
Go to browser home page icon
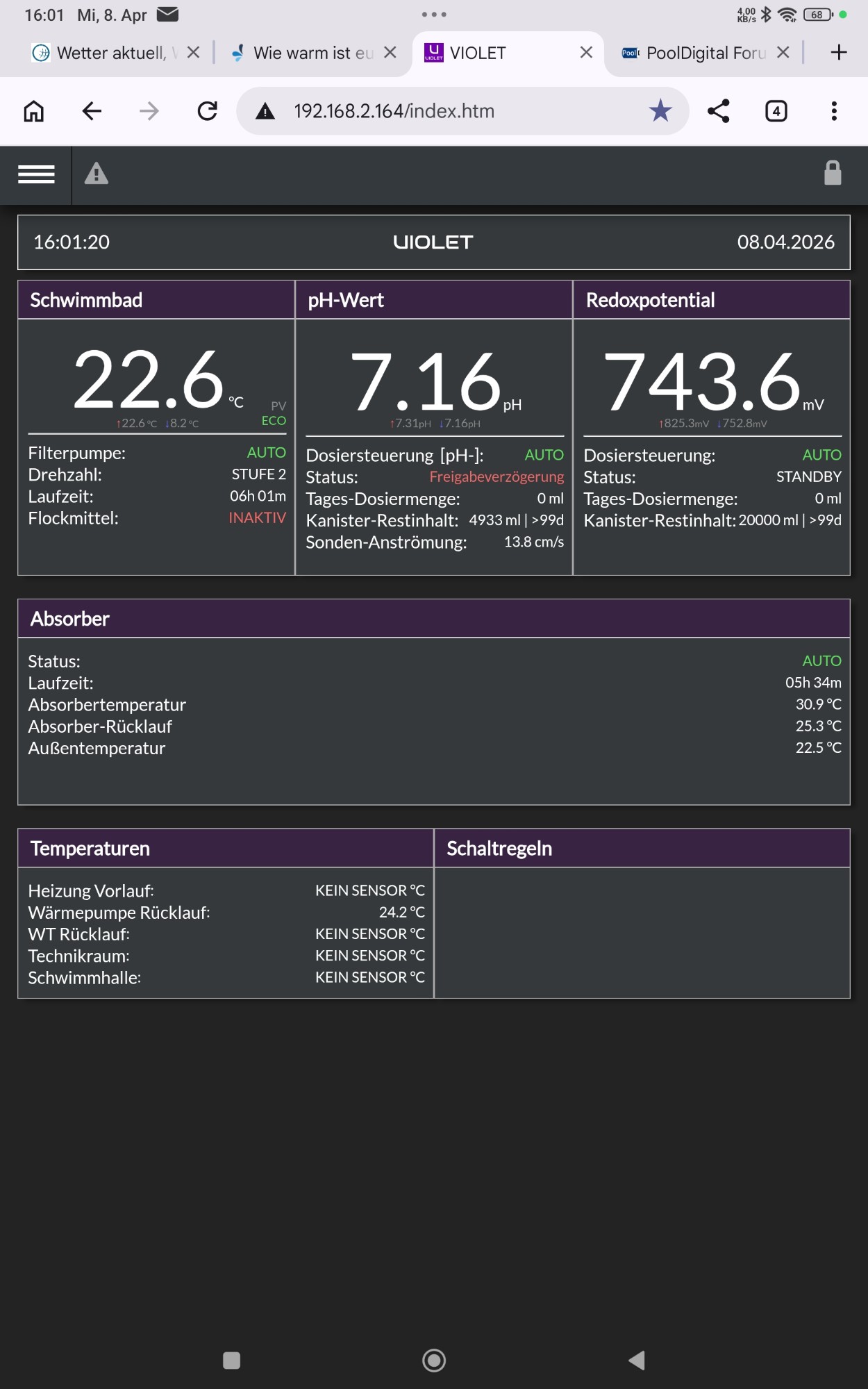[33, 110]
